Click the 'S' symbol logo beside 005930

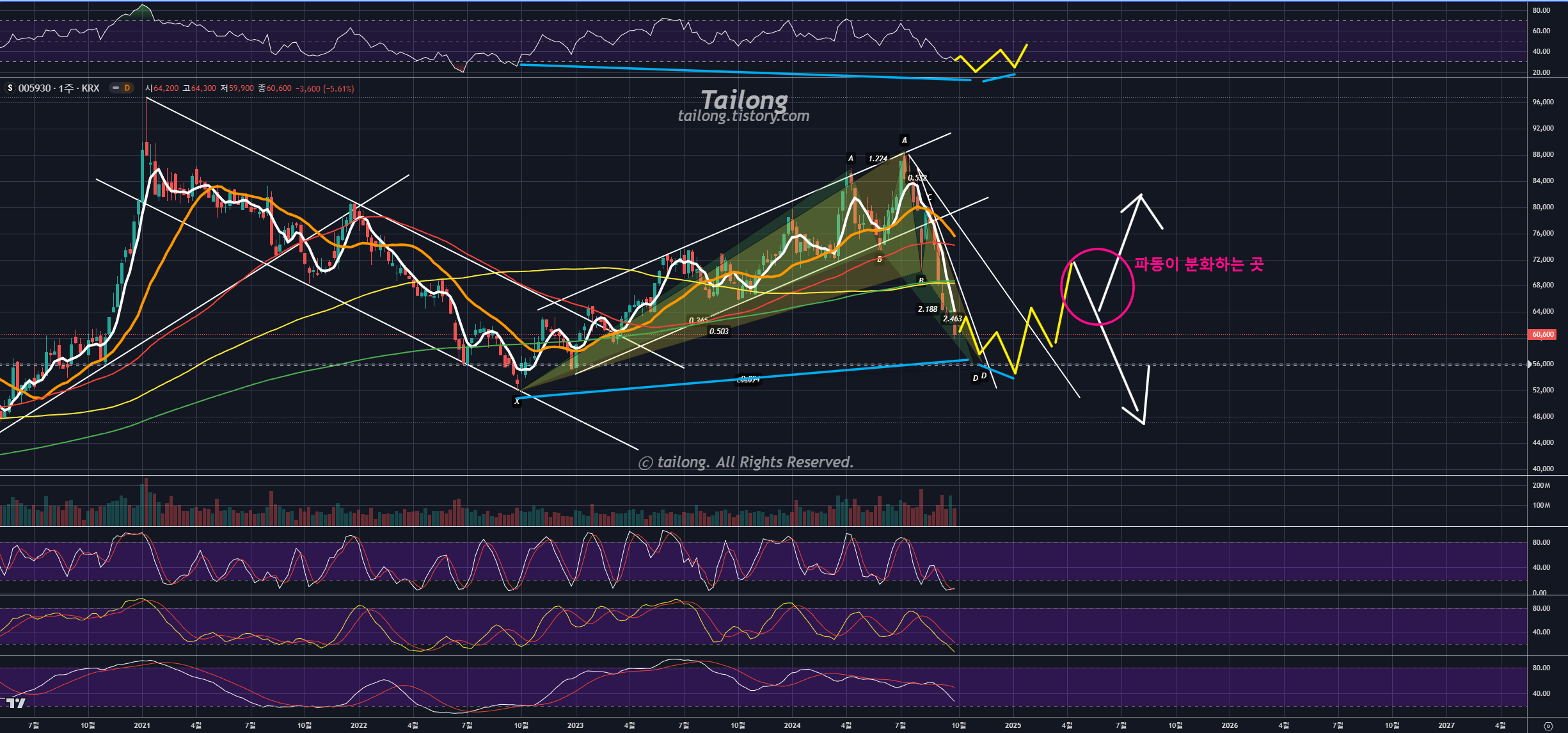(10, 88)
